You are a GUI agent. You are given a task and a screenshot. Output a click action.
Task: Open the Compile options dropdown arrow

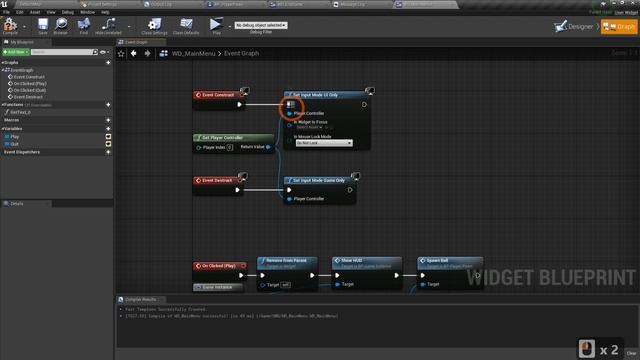(24, 27)
